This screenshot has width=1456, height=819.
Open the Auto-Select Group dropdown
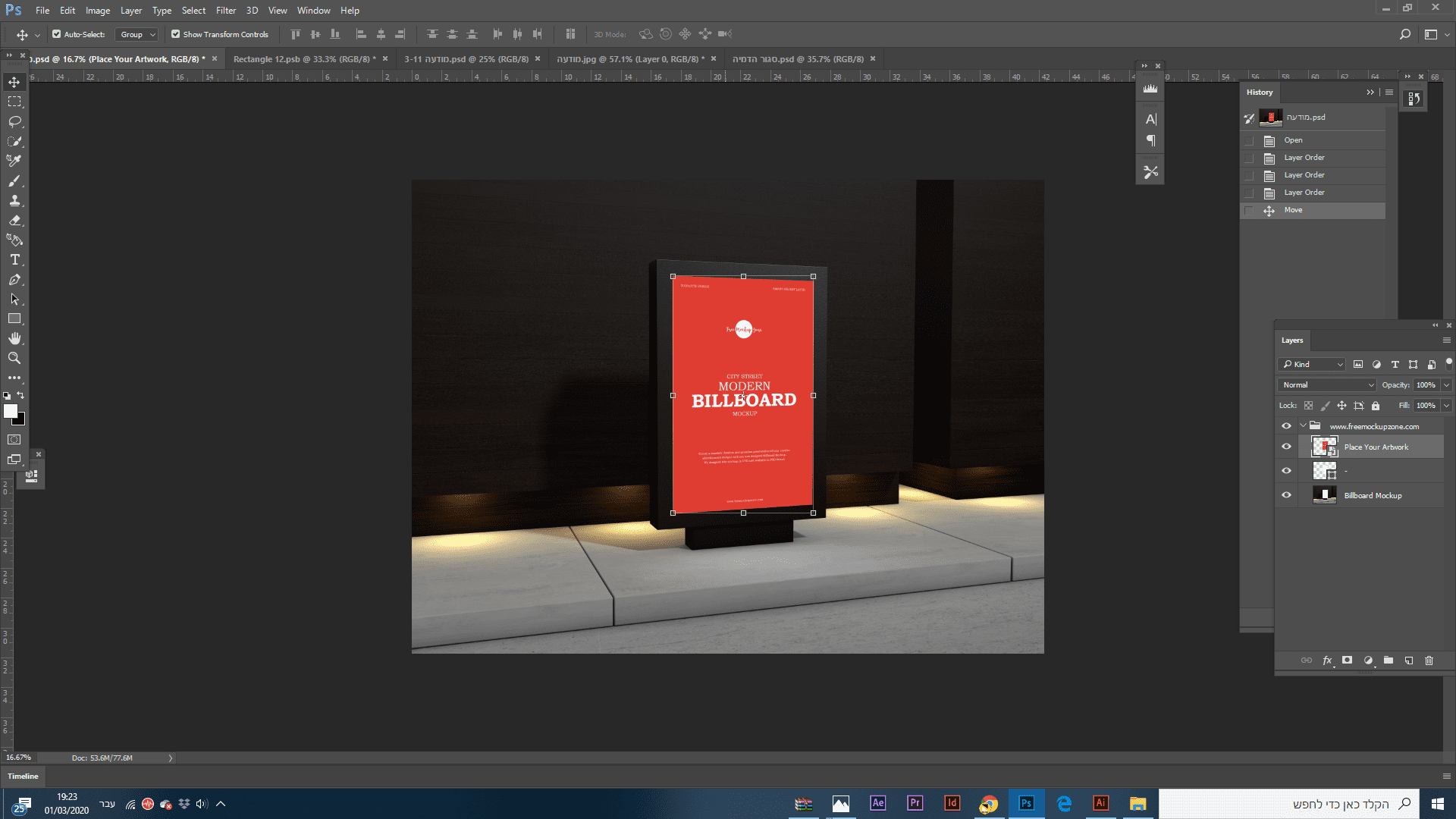click(x=137, y=34)
